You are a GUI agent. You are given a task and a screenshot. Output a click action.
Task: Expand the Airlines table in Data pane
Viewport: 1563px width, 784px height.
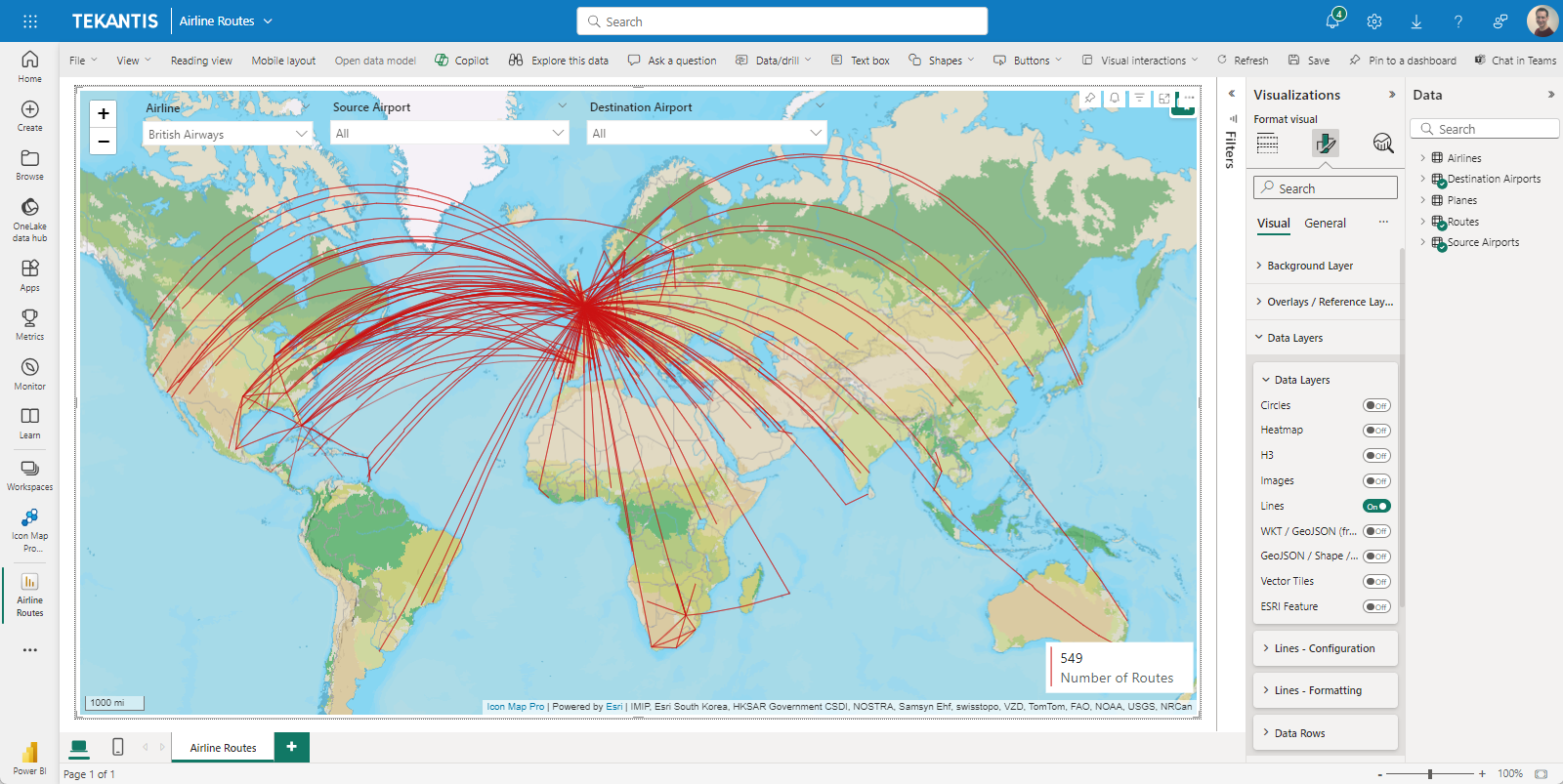pos(1422,158)
